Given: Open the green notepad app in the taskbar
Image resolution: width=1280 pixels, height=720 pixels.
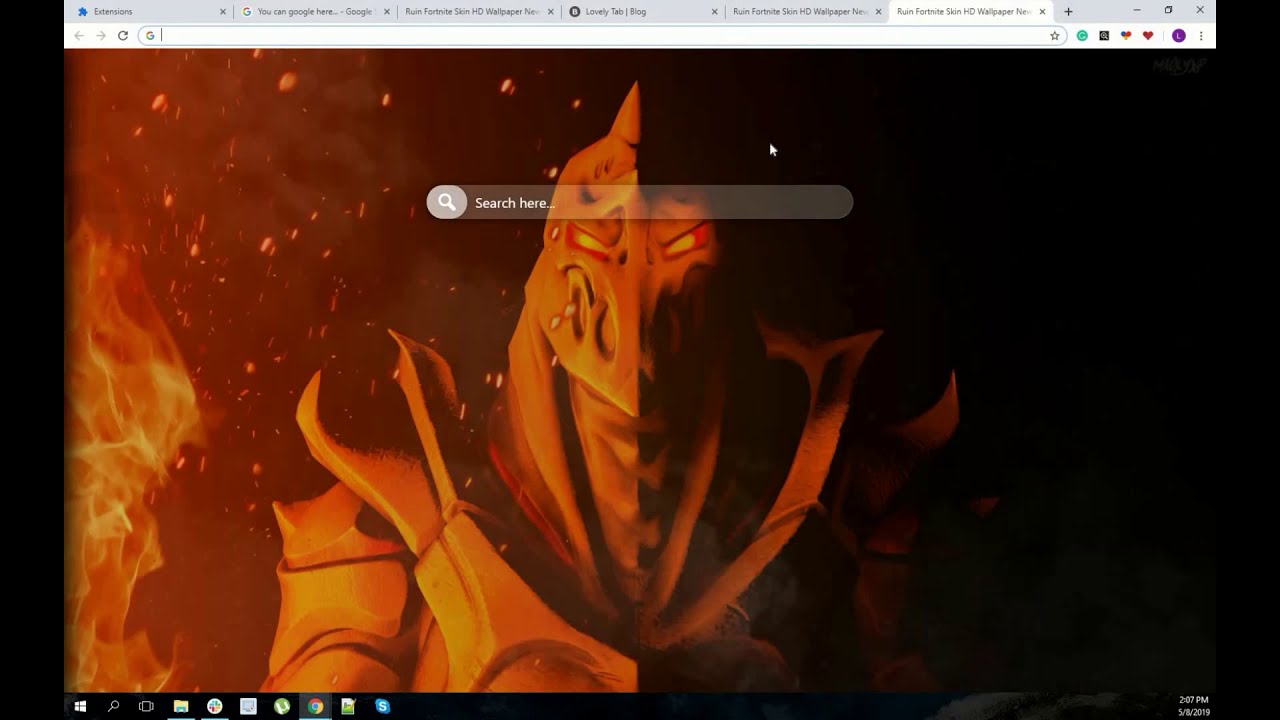Looking at the screenshot, I should pyautogui.click(x=348, y=706).
